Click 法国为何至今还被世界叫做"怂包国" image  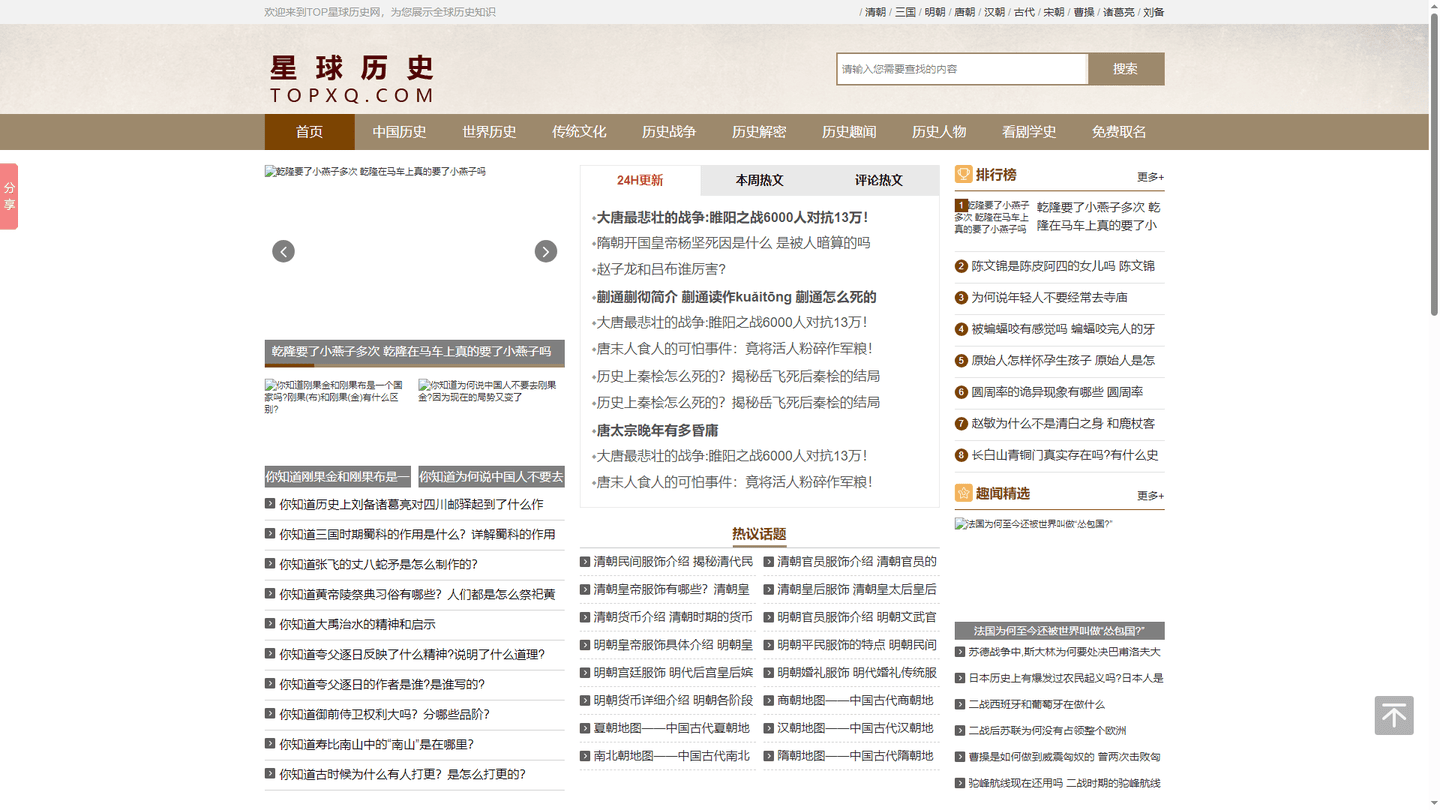1059,569
